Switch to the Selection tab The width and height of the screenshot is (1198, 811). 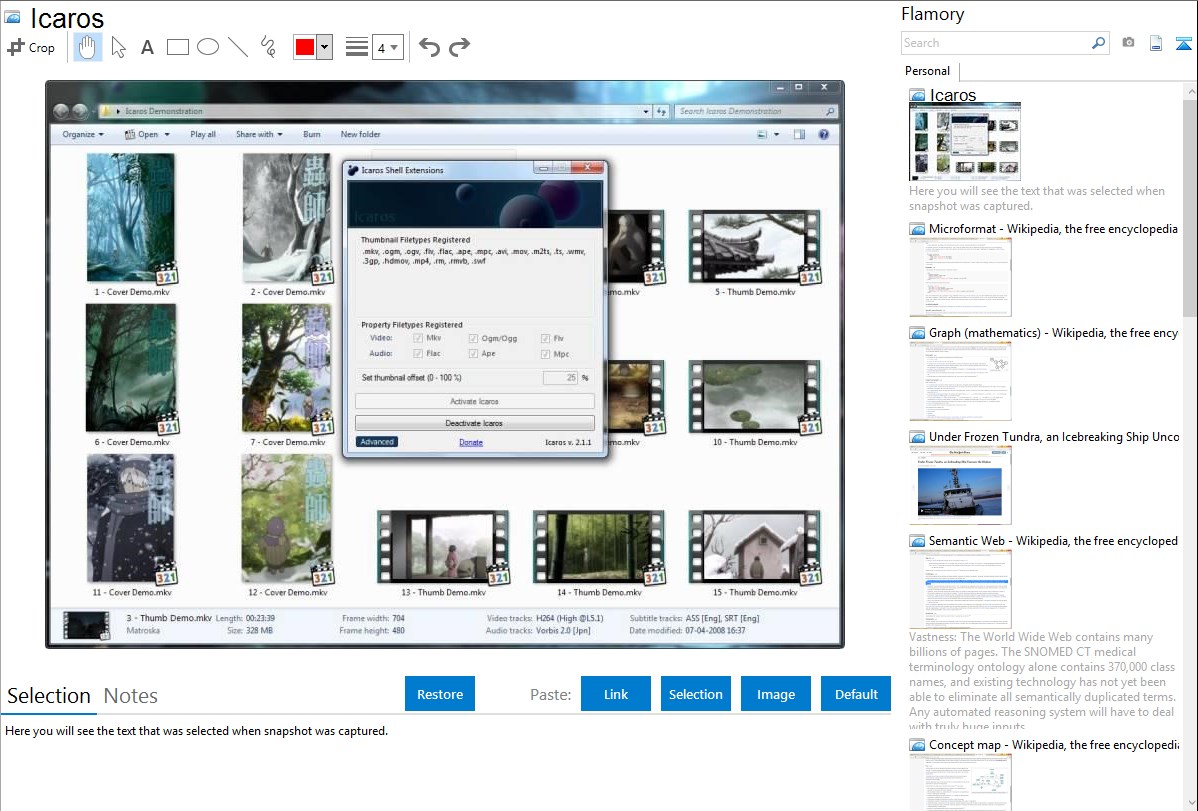pos(49,696)
